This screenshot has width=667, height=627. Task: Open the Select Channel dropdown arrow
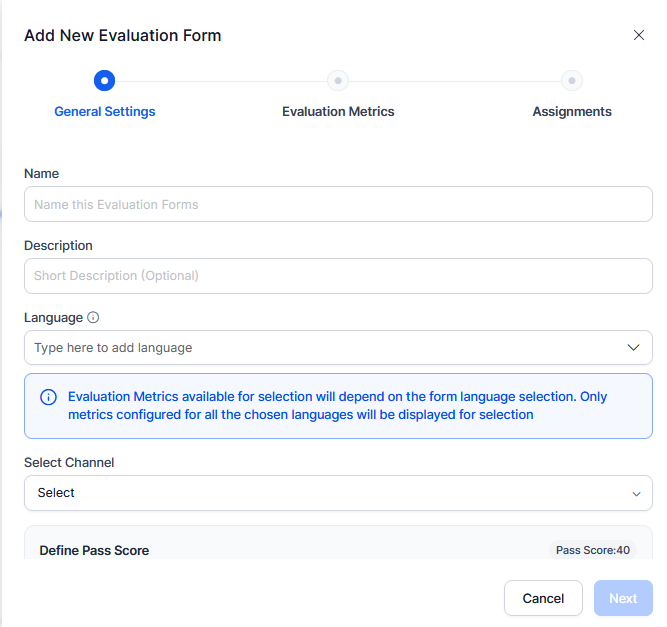pyautogui.click(x=636, y=493)
